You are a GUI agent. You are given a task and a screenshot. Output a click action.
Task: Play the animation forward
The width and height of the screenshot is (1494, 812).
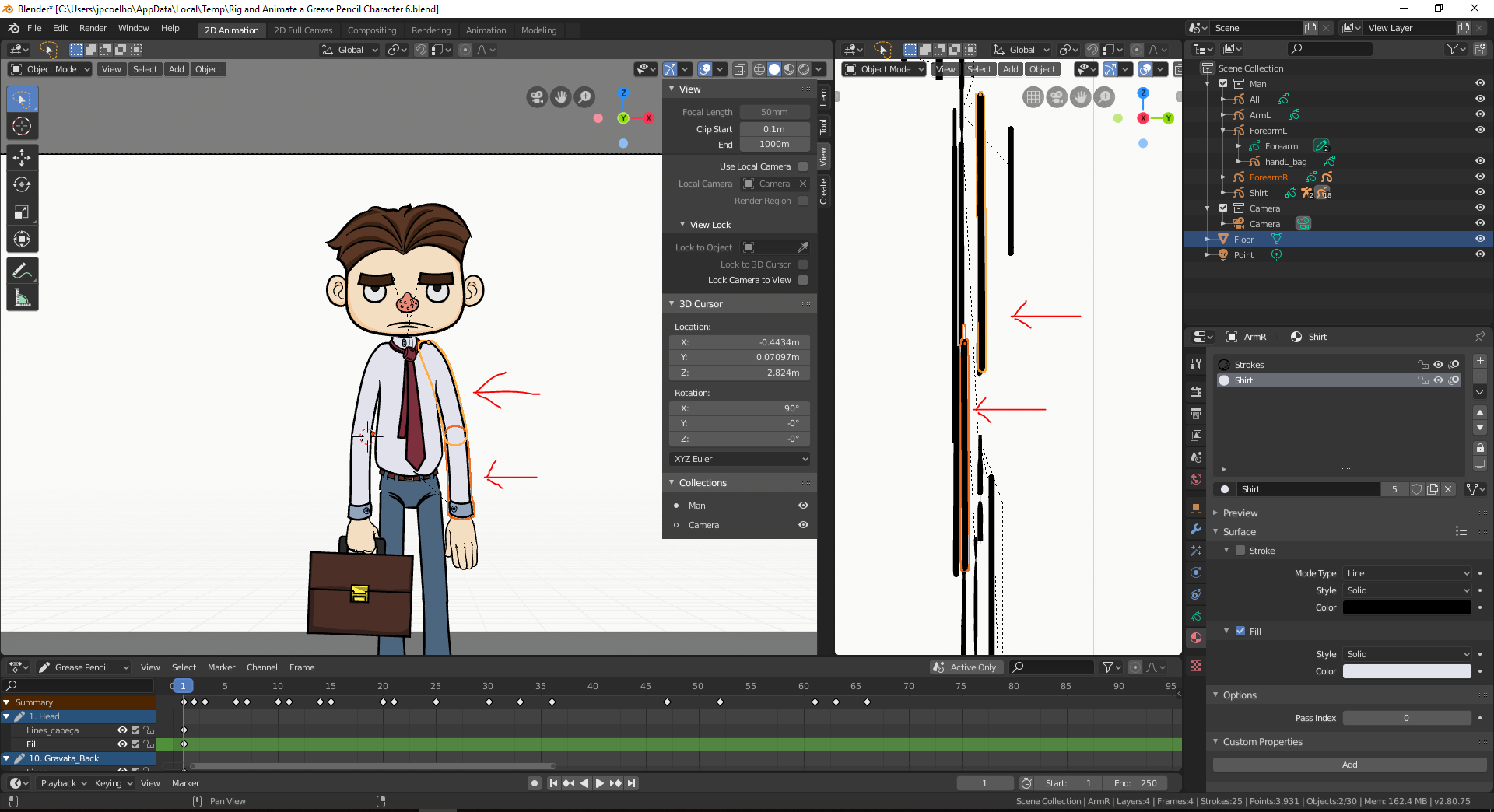(x=600, y=783)
